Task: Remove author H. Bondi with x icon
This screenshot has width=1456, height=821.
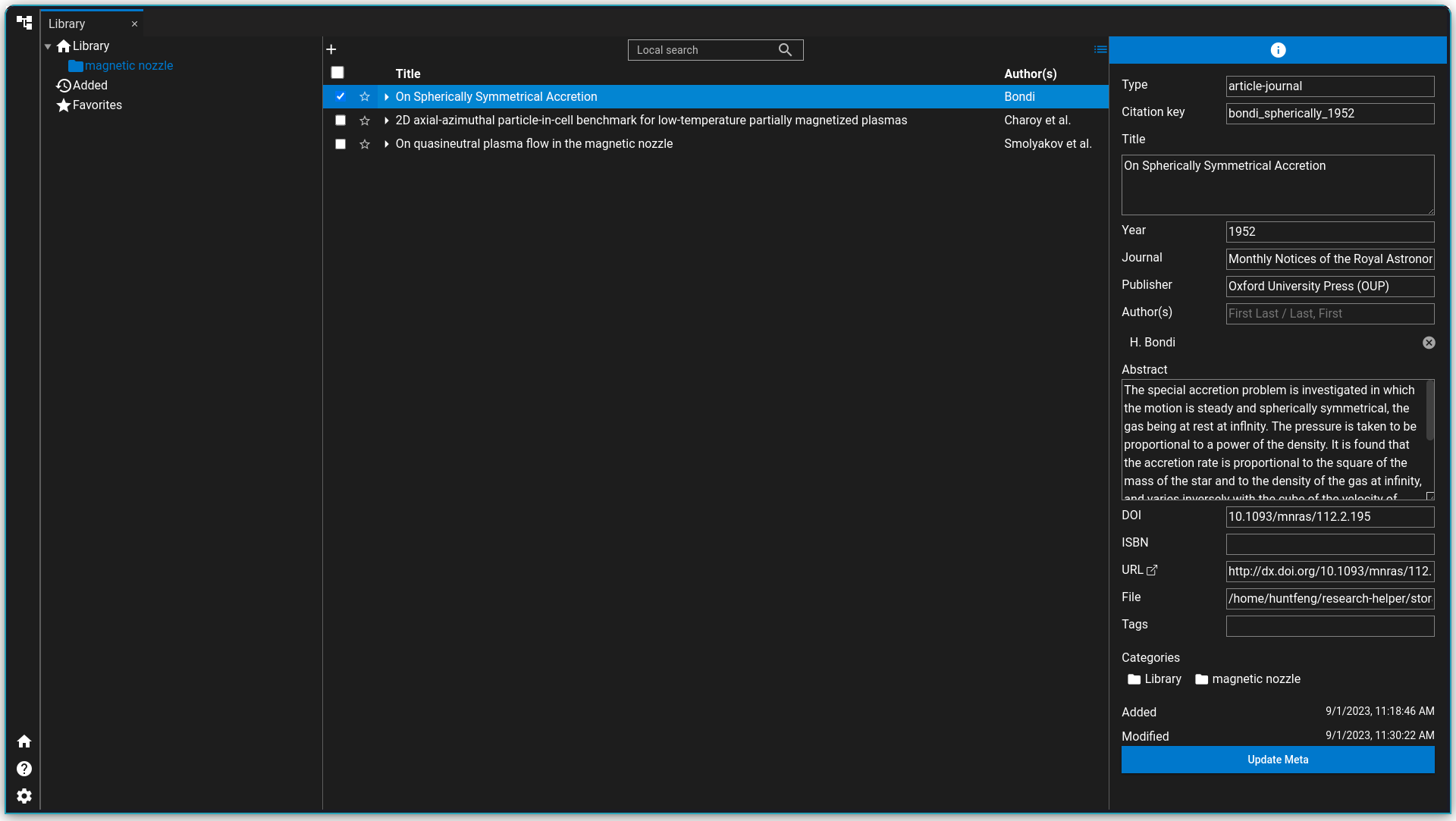Action: (1429, 343)
